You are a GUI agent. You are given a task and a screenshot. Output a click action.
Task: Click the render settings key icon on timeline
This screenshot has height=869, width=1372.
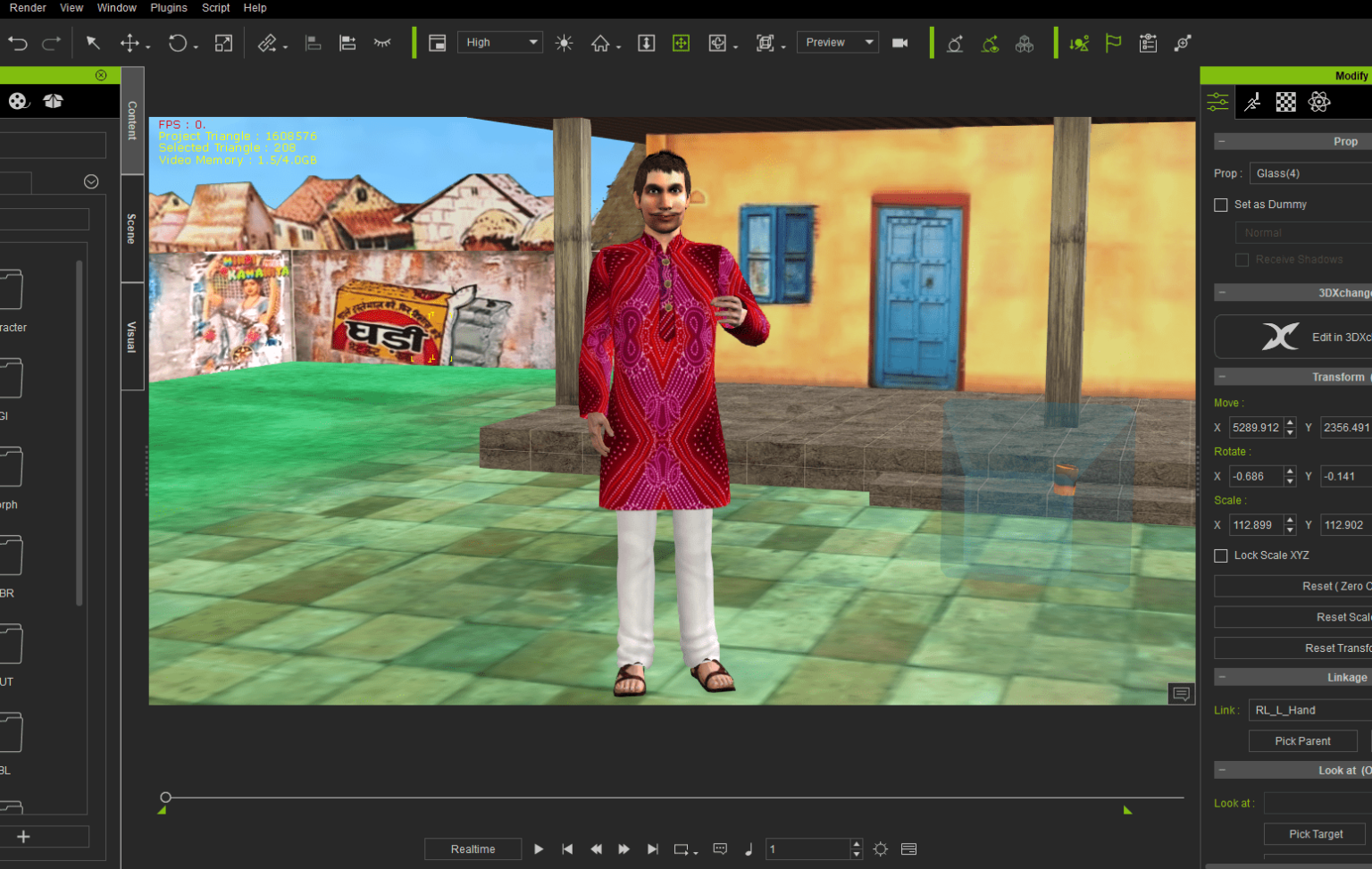click(x=880, y=849)
